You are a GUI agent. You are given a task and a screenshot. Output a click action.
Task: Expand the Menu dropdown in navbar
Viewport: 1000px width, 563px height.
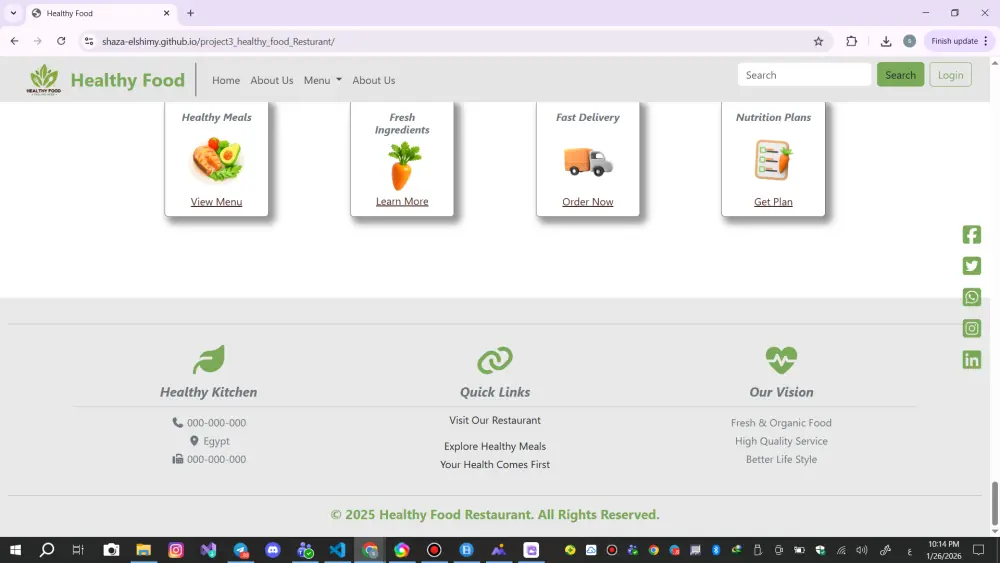(x=323, y=80)
